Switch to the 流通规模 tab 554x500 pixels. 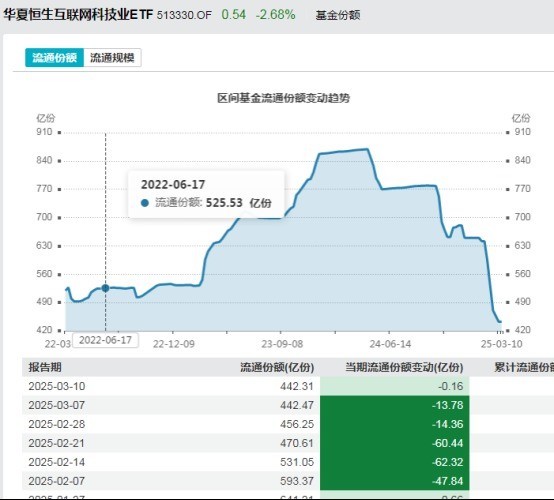tap(112, 58)
